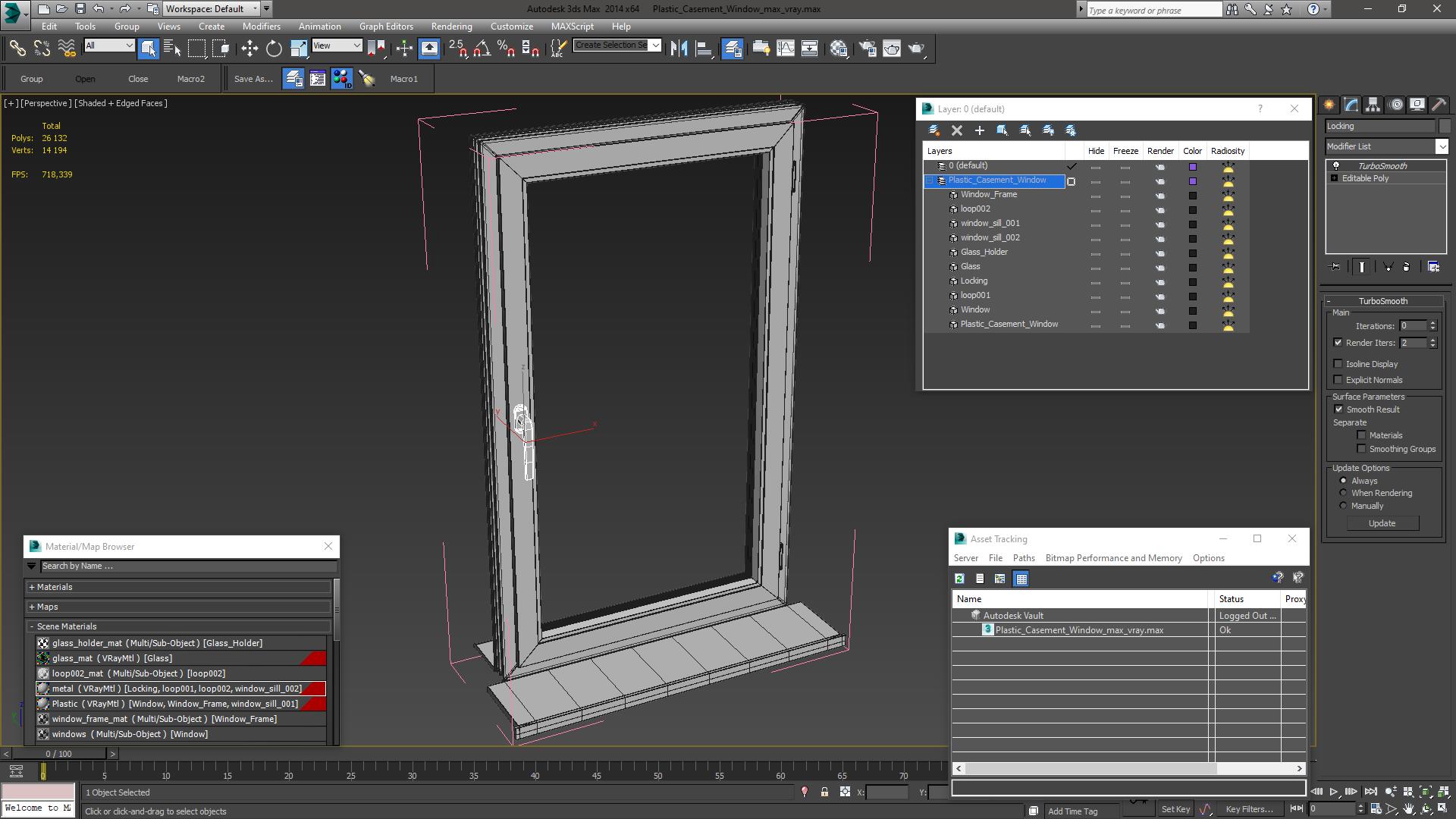Screen dimensions: 1456x819
Task: Click color swatch of Window_Frame layer row
Action: 1192,196
